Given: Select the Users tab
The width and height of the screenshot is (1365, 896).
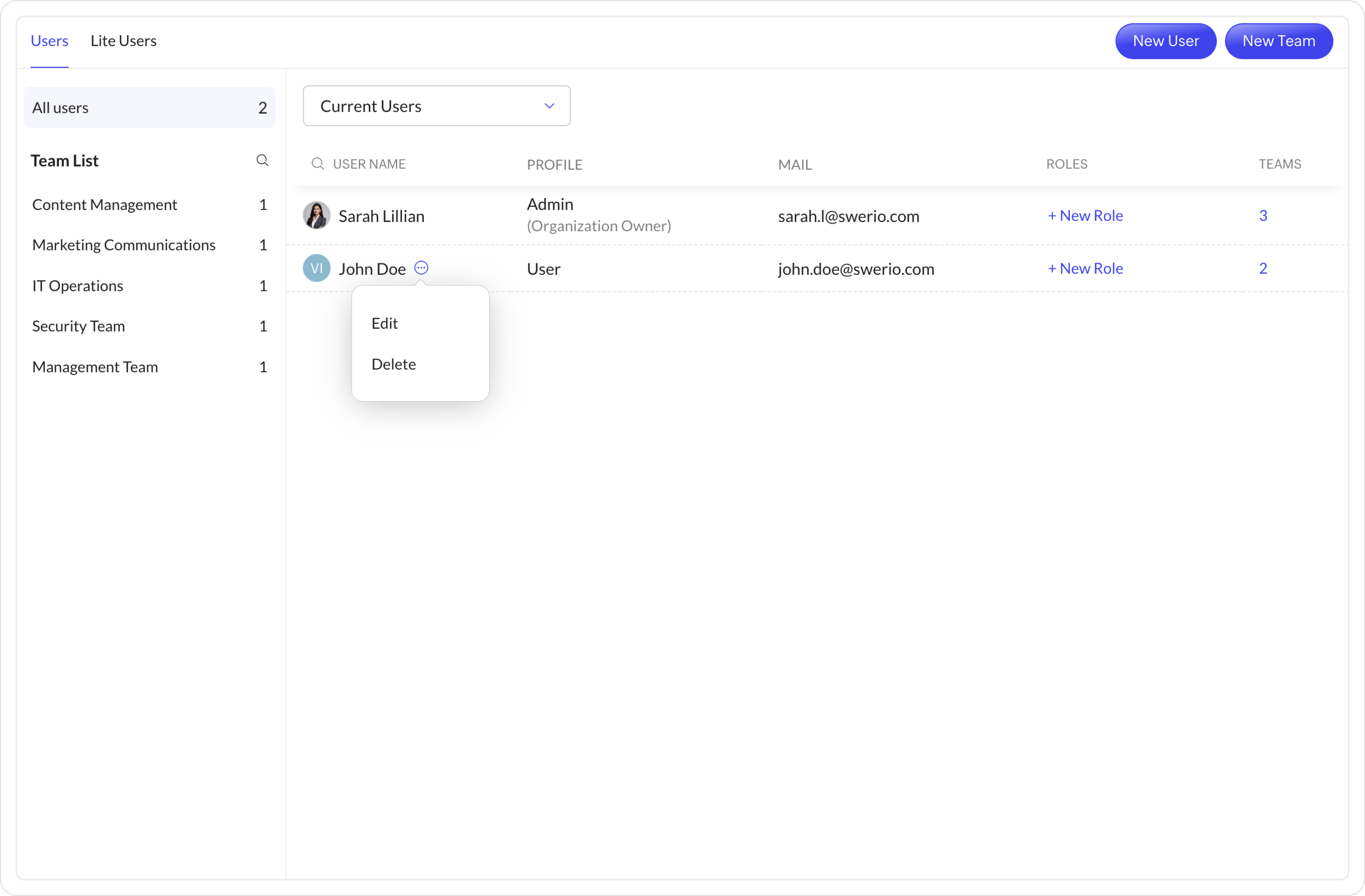Looking at the screenshot, I should (49, 41).
